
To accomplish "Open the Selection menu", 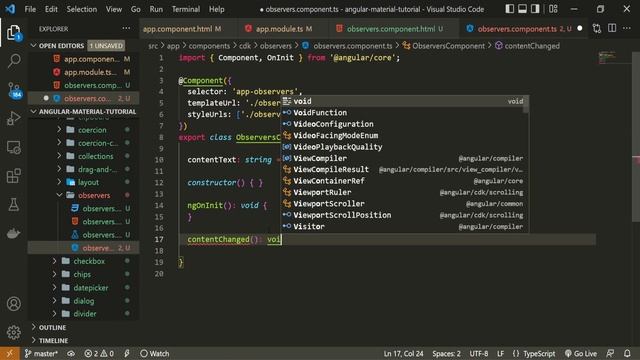I will tap(82, 9).
